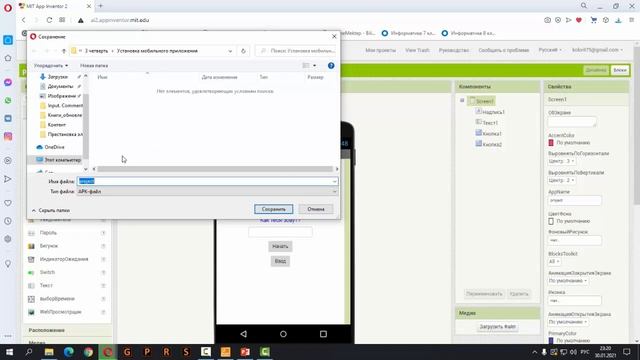Open Мои проекты menu
Image resolution: width=640 pixels, height=360 pixels.
click(x=380, y=50)
